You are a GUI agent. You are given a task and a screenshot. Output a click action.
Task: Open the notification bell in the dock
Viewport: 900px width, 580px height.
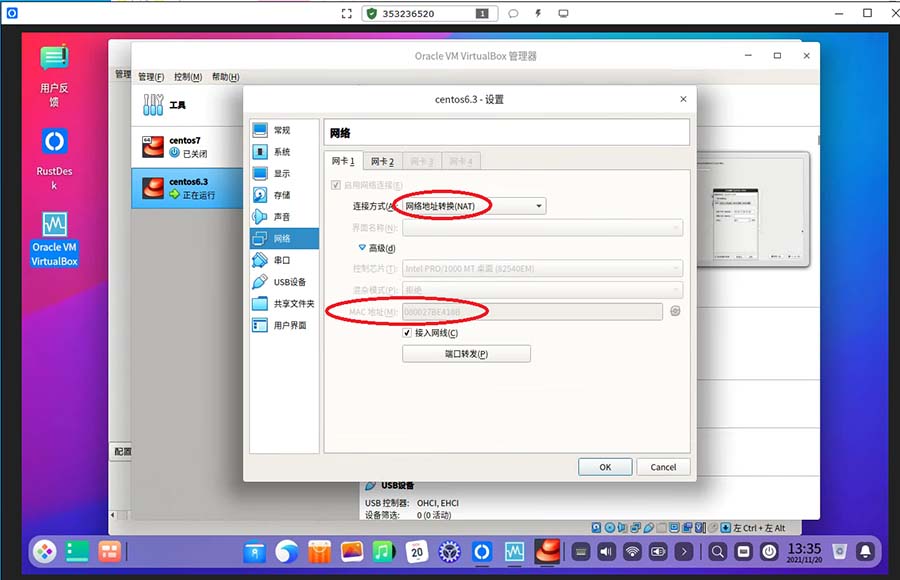tap(865, 552)
